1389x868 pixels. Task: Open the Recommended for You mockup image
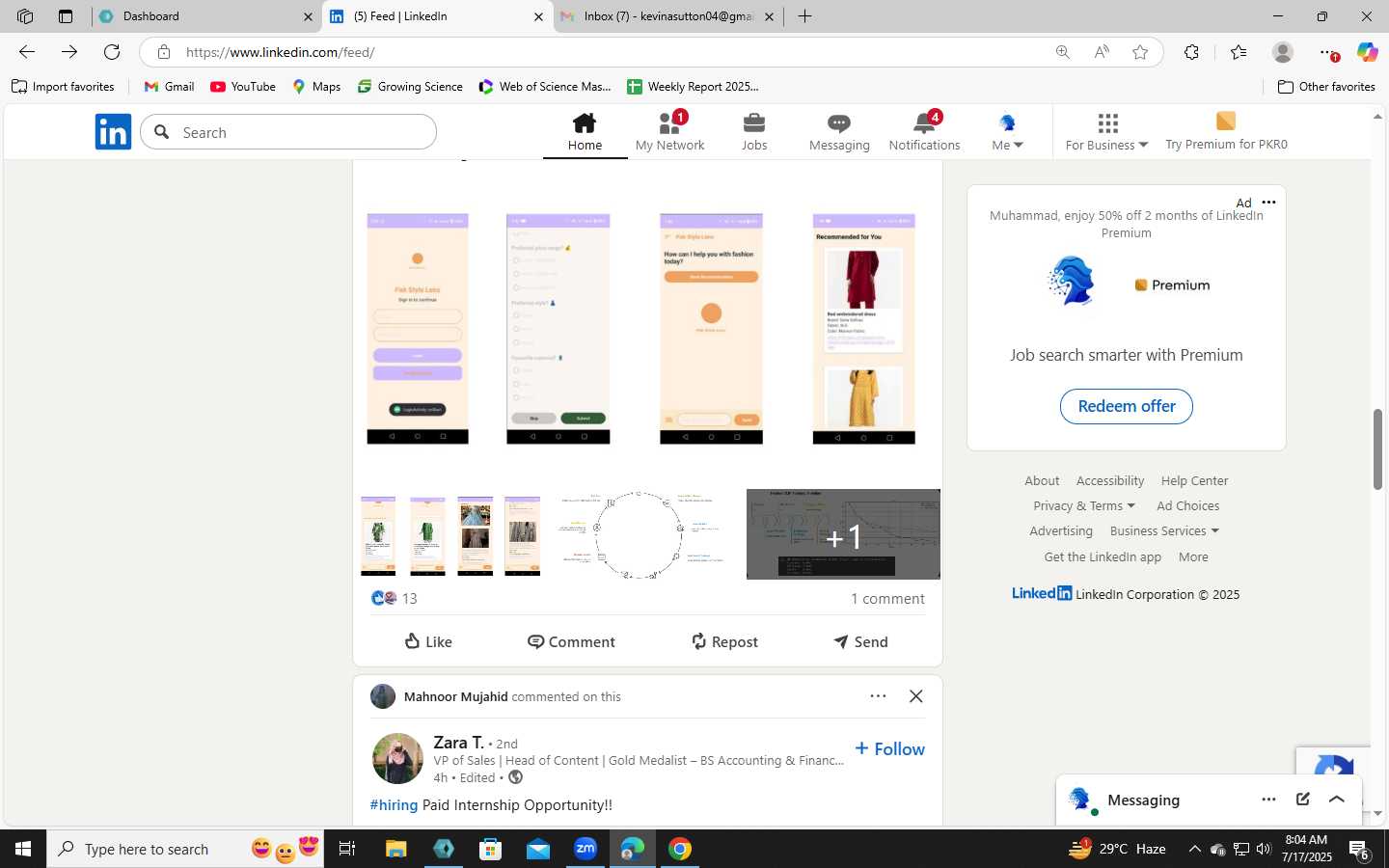(863, 329)
